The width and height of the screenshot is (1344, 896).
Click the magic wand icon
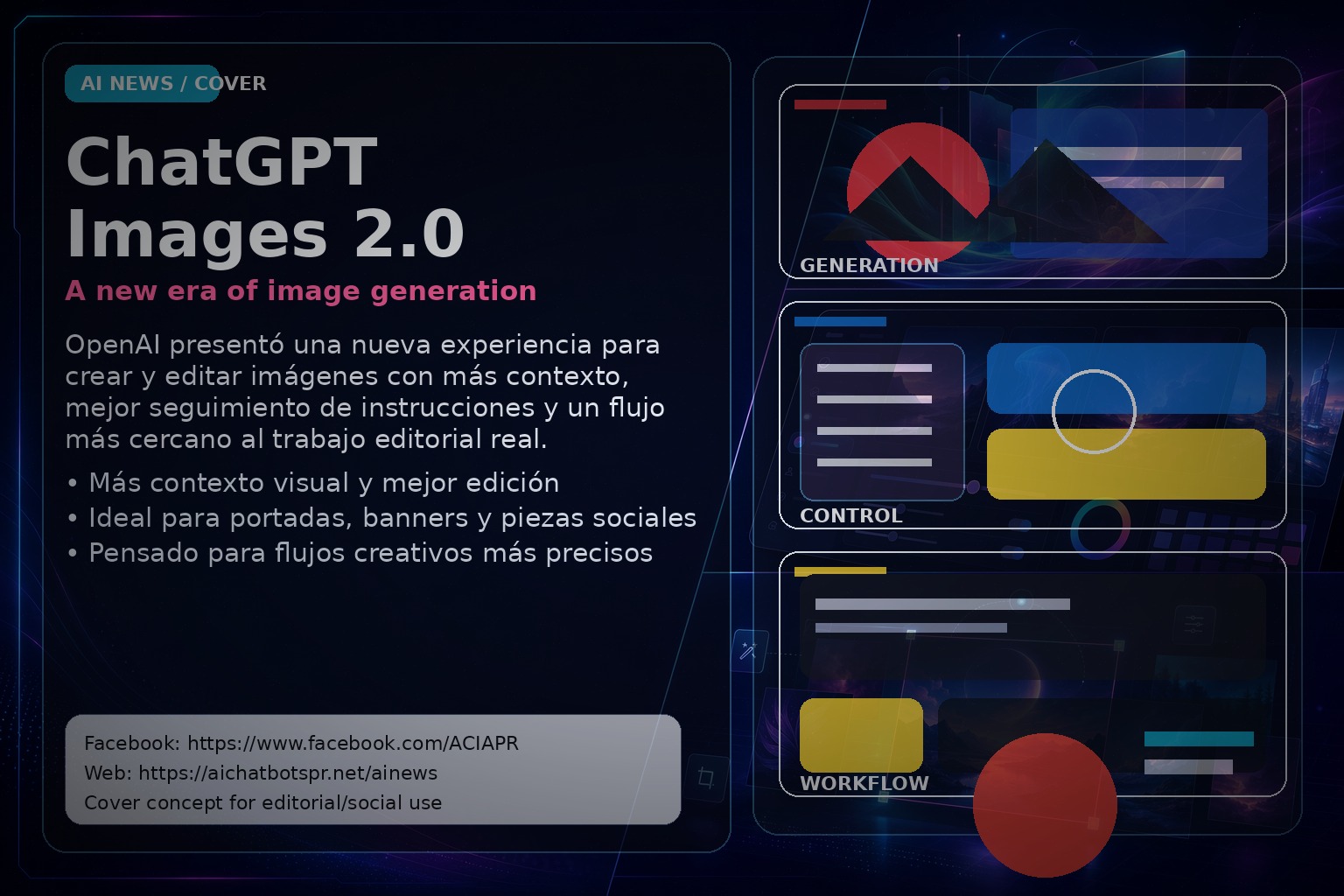pos(748,650)
